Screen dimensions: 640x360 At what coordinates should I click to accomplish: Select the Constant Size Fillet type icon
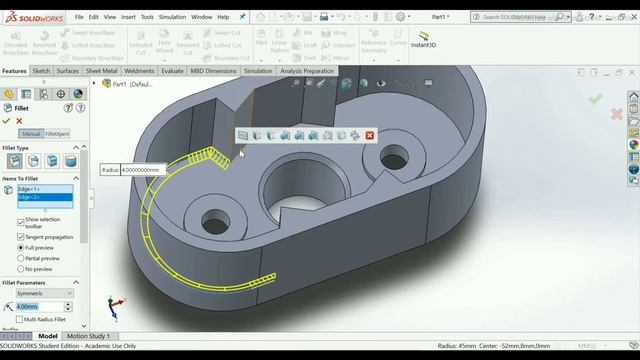(15, 161)
